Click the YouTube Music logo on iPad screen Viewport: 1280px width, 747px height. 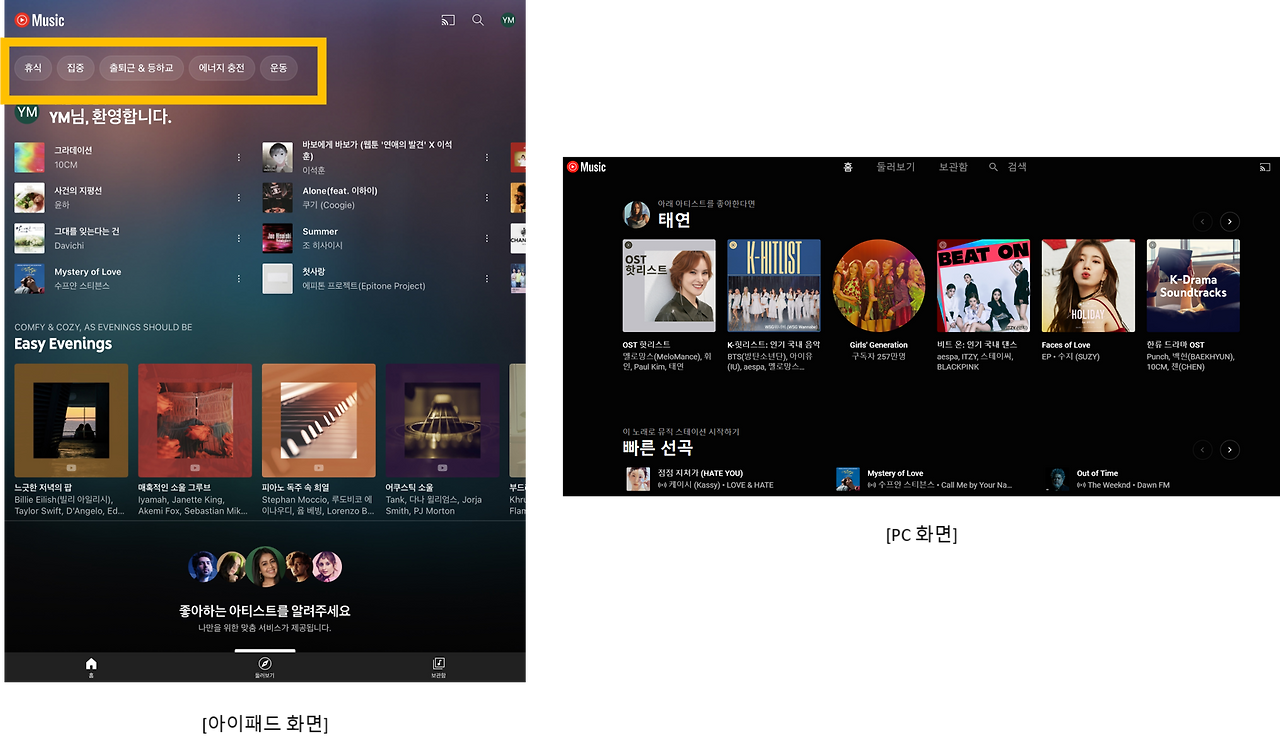(40, 20)
